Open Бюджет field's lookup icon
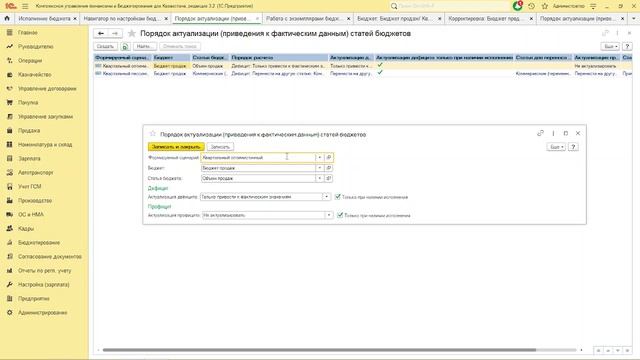The height and width of the screenshot is (360, 640). coord(329,168)
